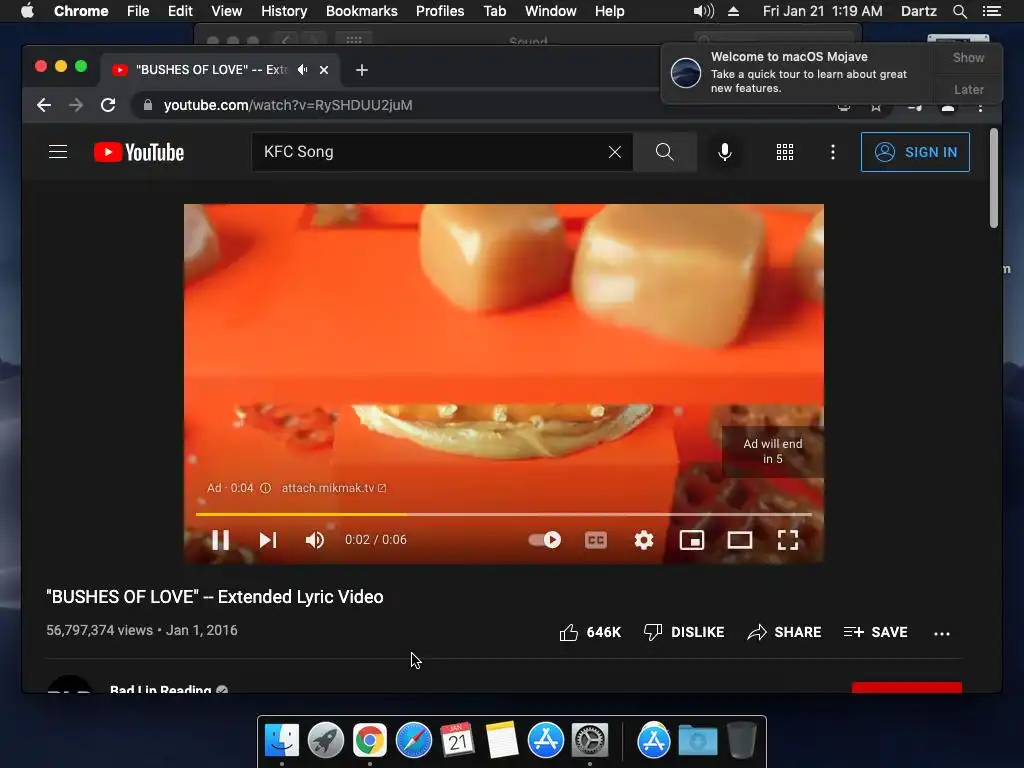Toggle the autoplay switch
The height and width of the screenshot is (768, 1024).
[545, 540]
